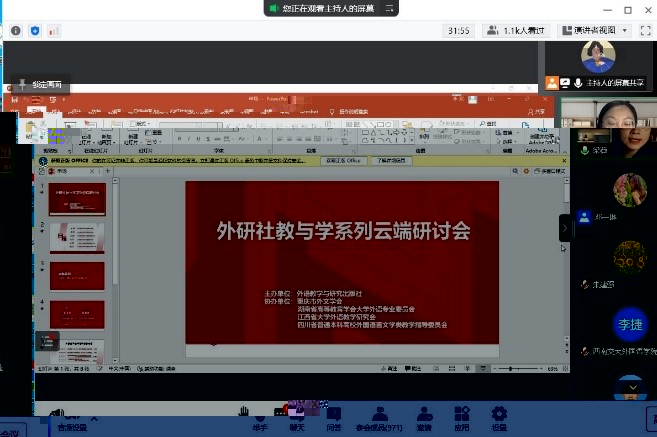This screenshot has width=657, height=437.
Task: Open participants list (971)
Action: click(x=379, y=418)
